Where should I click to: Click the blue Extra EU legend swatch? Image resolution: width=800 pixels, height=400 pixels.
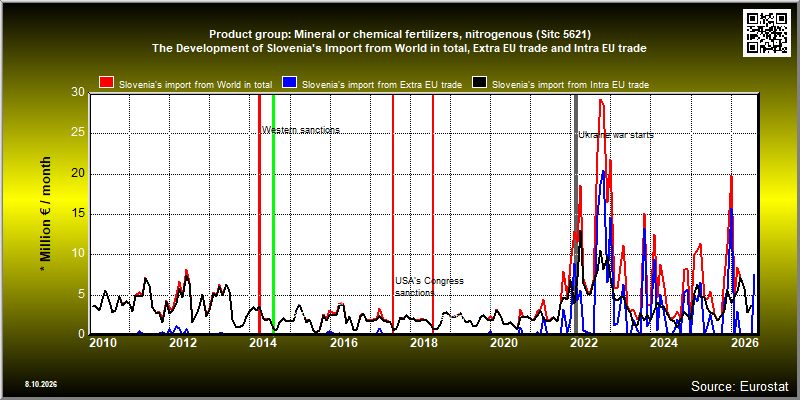click(289, 83)
